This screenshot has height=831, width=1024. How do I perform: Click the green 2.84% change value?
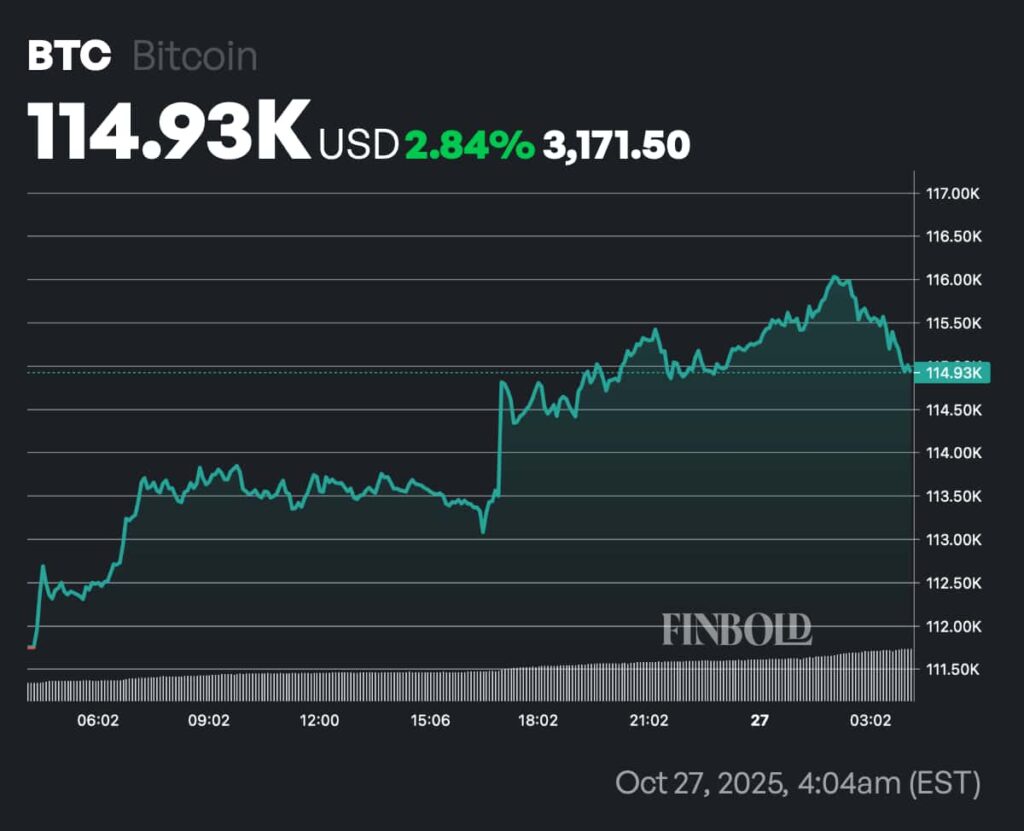coord(469,145)
